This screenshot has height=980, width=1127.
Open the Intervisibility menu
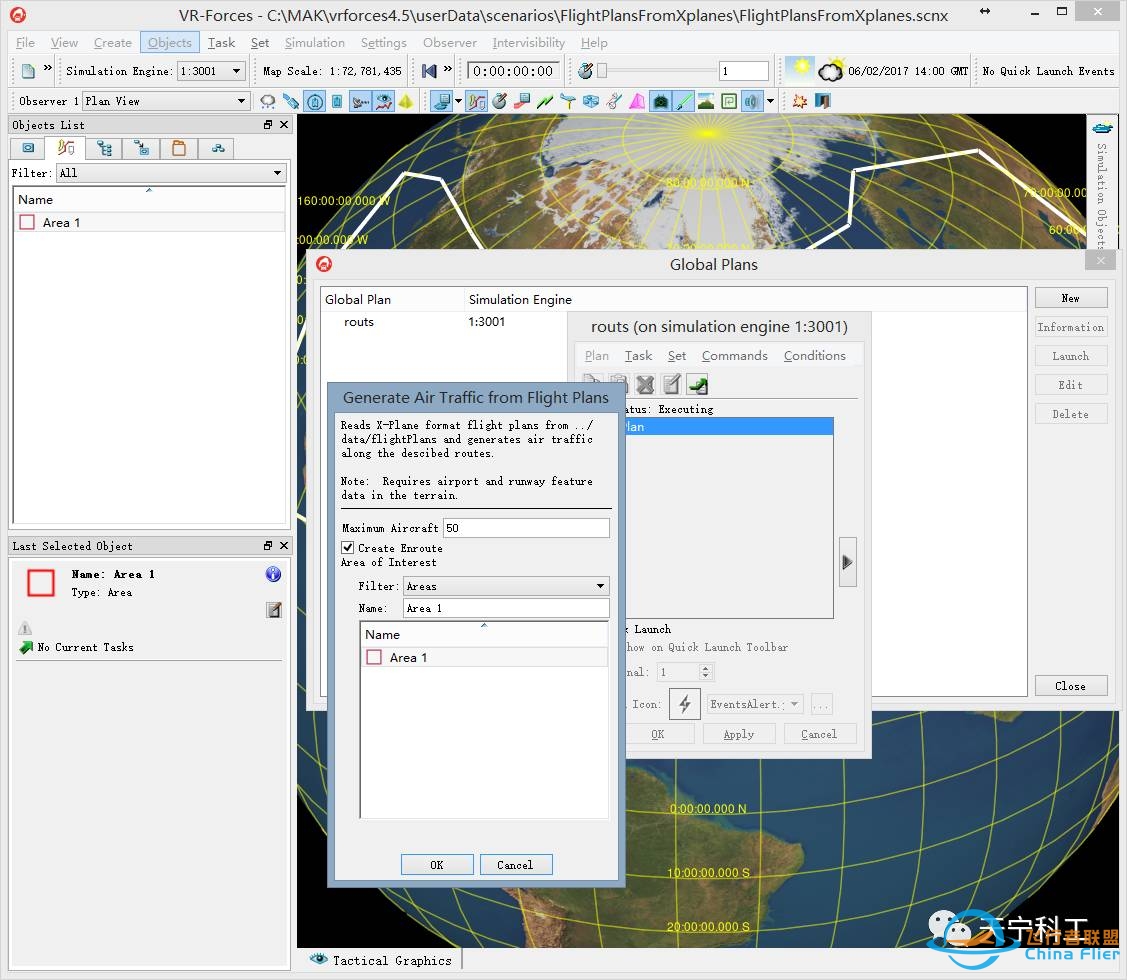click(528, 43)
